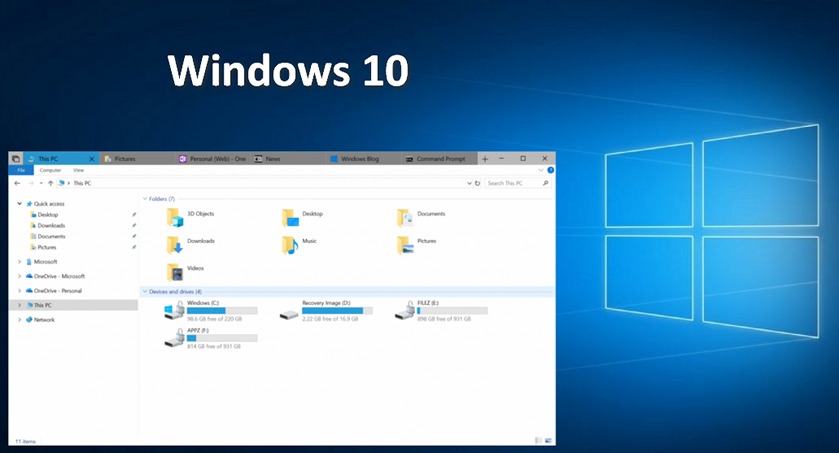
Task: Select Documents under Quick access
Action: pos(51,236)
